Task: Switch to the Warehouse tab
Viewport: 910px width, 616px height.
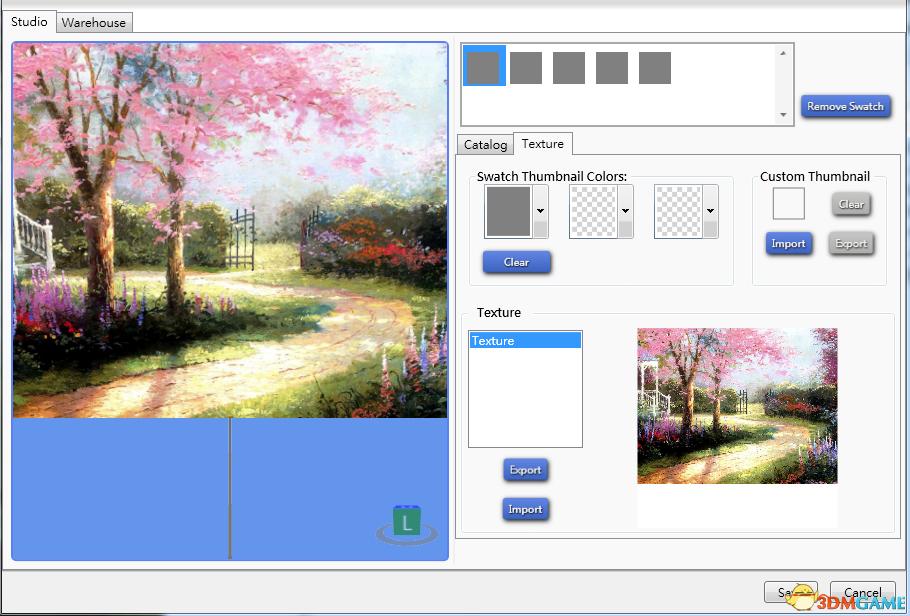Action: coord(94,22)
